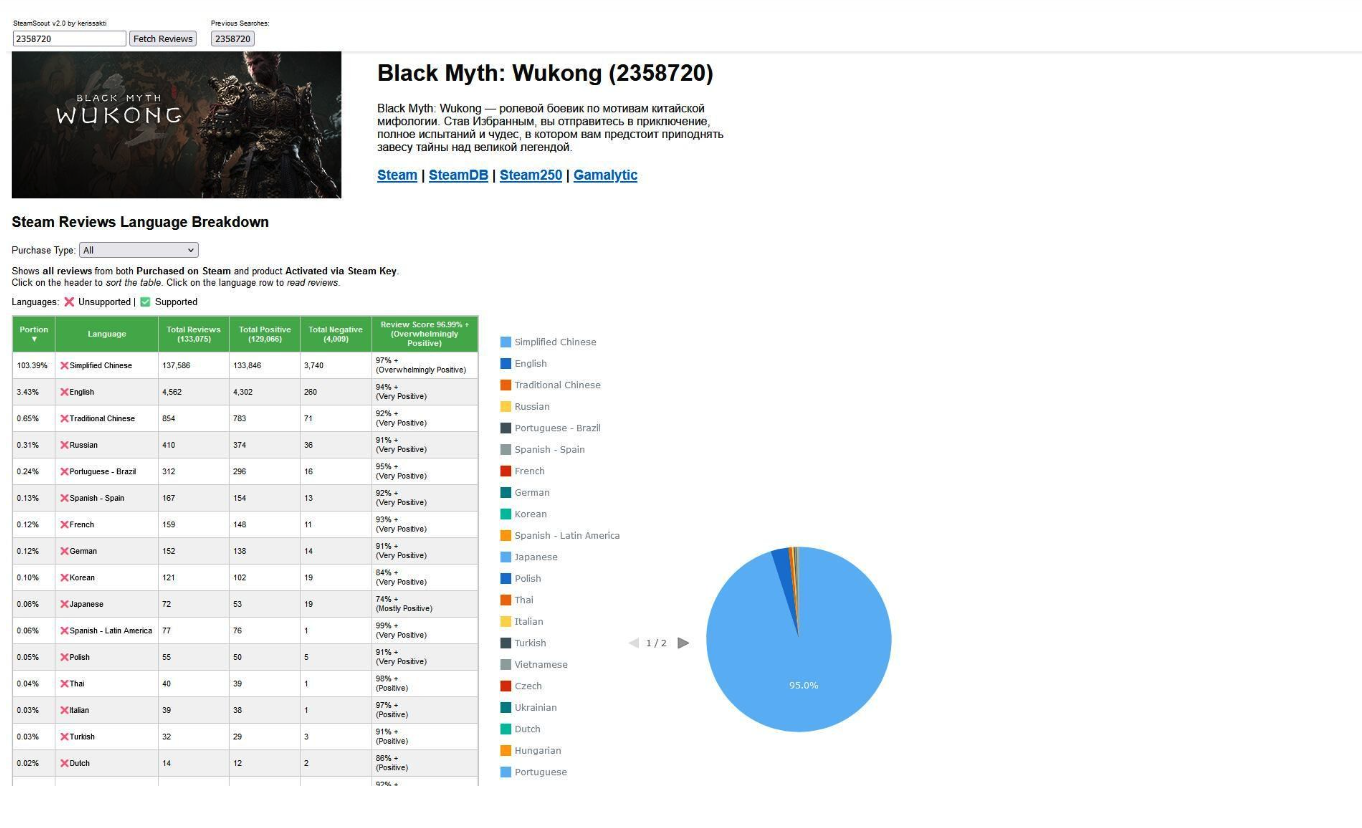Click the red X icon beside Portuguese - Brazil row
The width and height of the screenshot is (1362, 828).
[x=64, y=472]
